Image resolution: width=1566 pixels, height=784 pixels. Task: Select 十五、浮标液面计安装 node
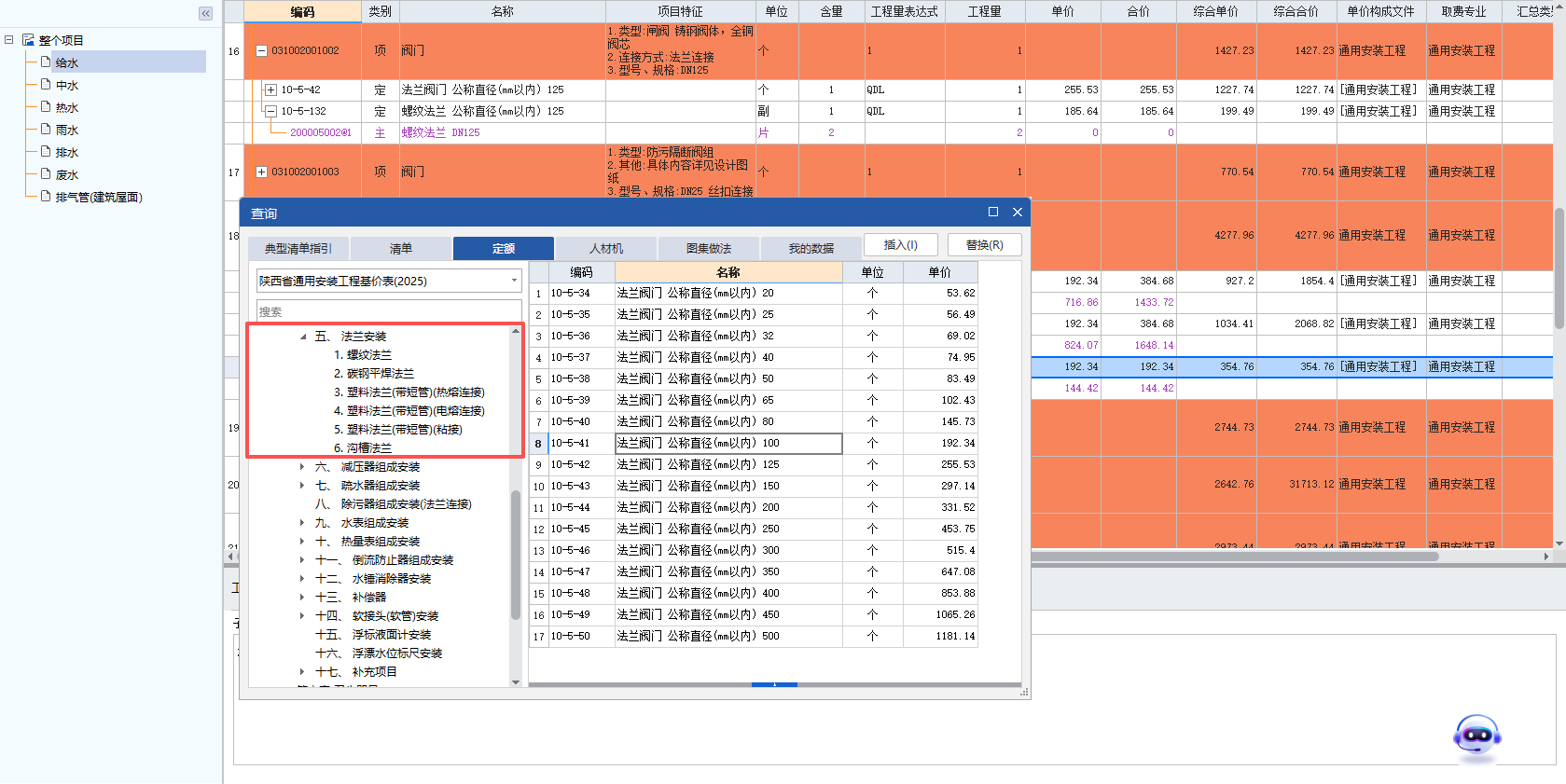tap(373, 635)
